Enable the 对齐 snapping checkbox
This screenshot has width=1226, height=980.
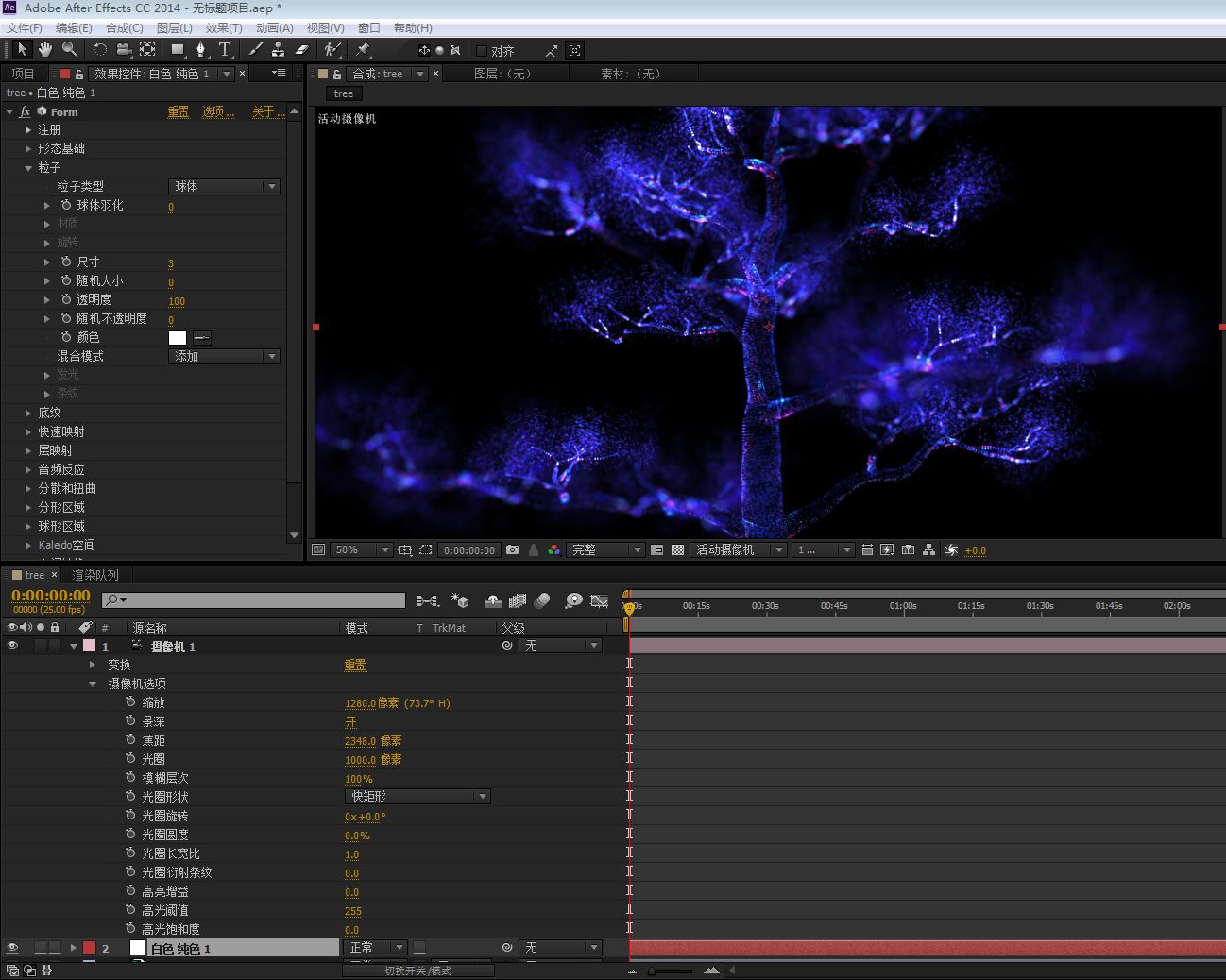point(482,51)
